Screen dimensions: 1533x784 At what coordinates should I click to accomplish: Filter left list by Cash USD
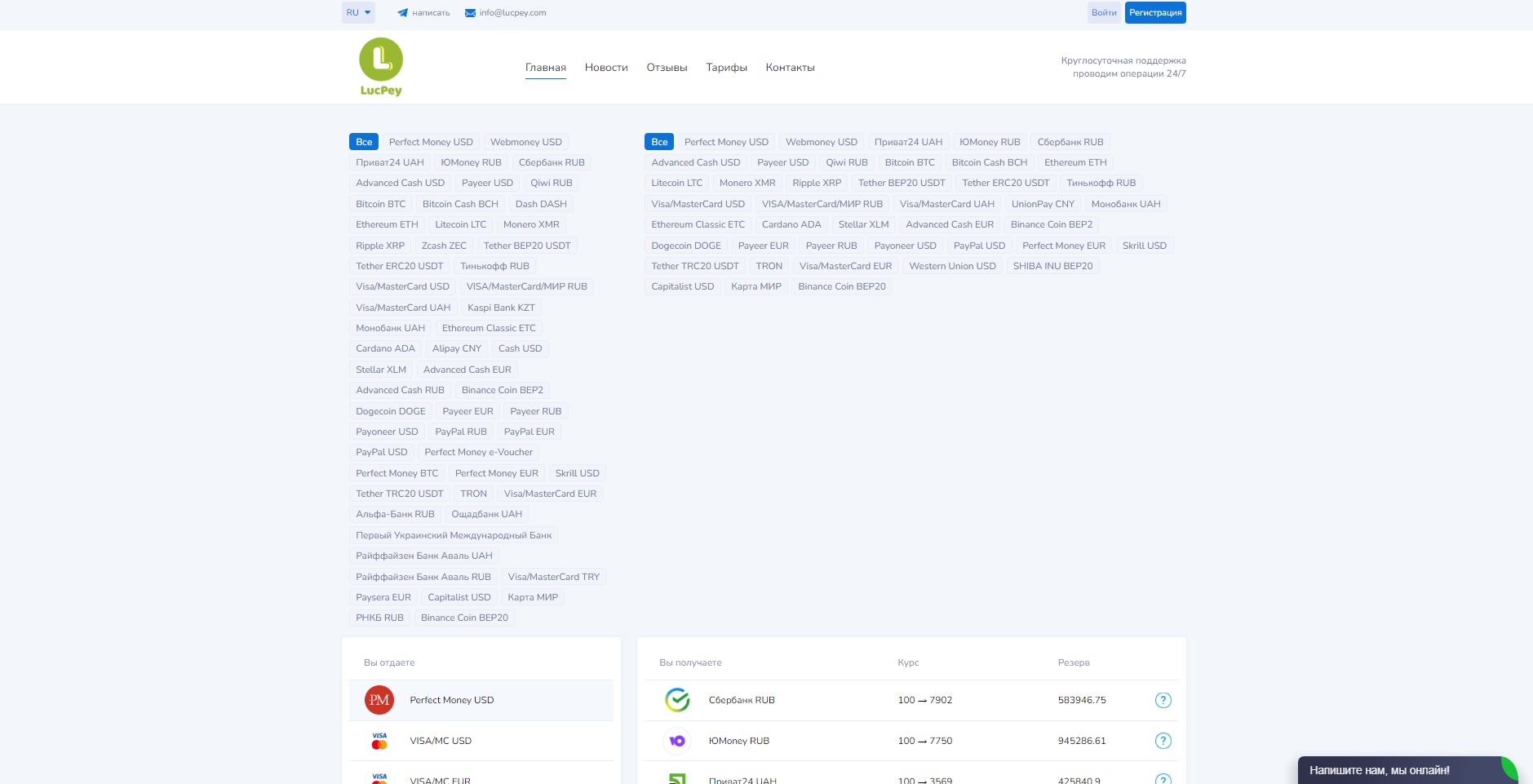[x=520, y=348]
